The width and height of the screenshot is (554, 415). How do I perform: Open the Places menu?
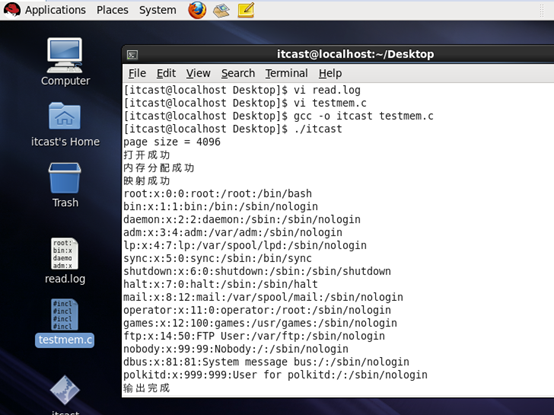click(x=112, y=10)
